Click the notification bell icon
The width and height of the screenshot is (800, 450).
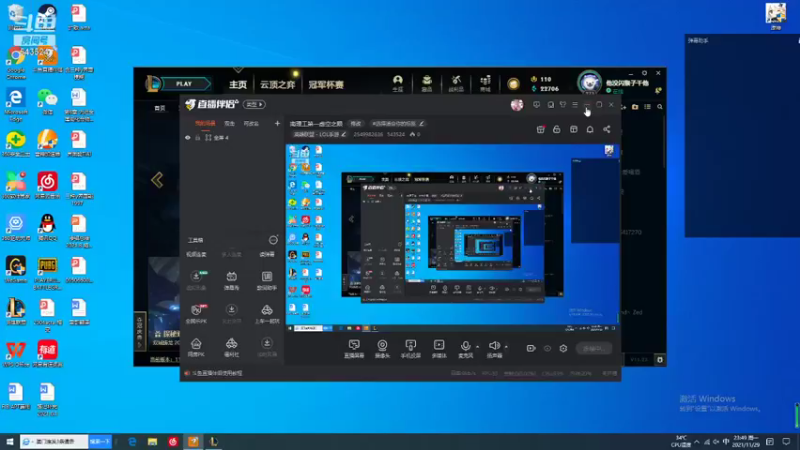click(x=590, y=130)
